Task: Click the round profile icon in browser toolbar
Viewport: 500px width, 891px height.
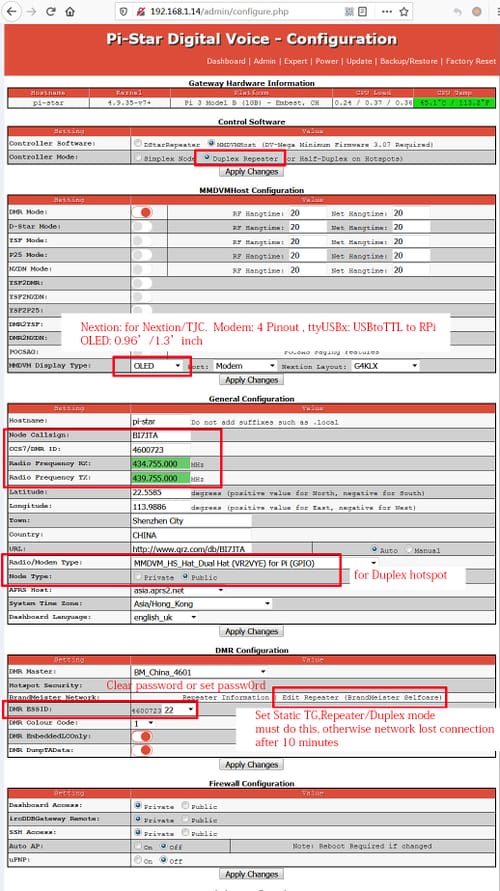Action: tap(477, 11)
